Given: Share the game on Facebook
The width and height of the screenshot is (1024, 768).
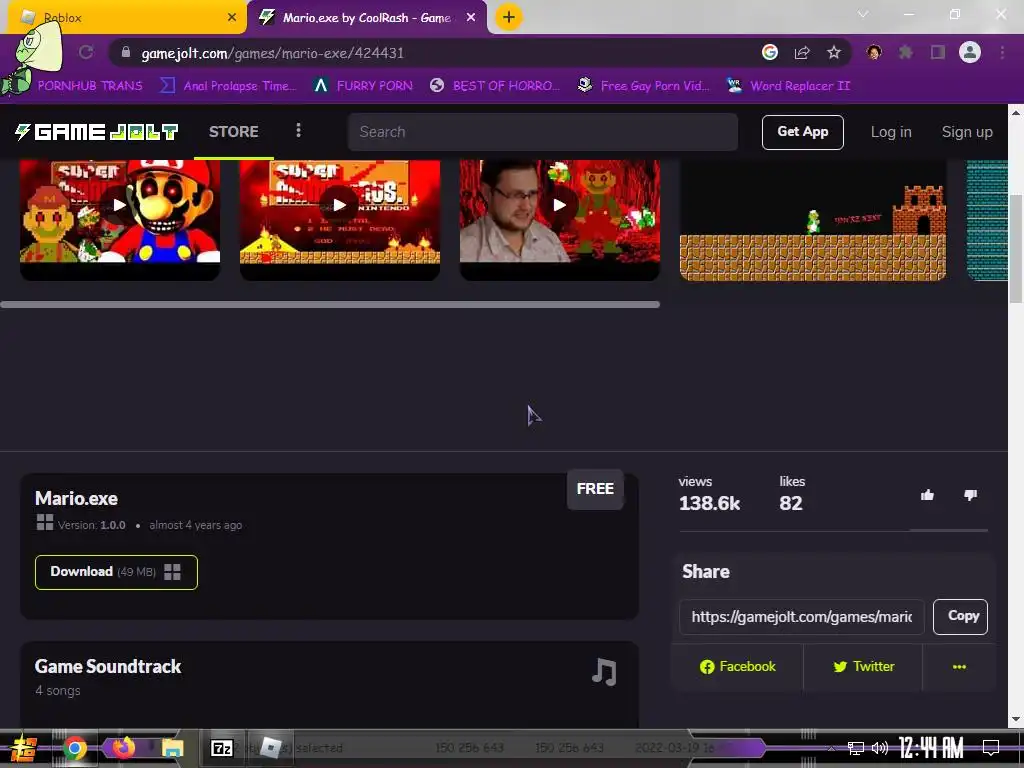Looking at the screenshot, I should [x=737, y=667].
